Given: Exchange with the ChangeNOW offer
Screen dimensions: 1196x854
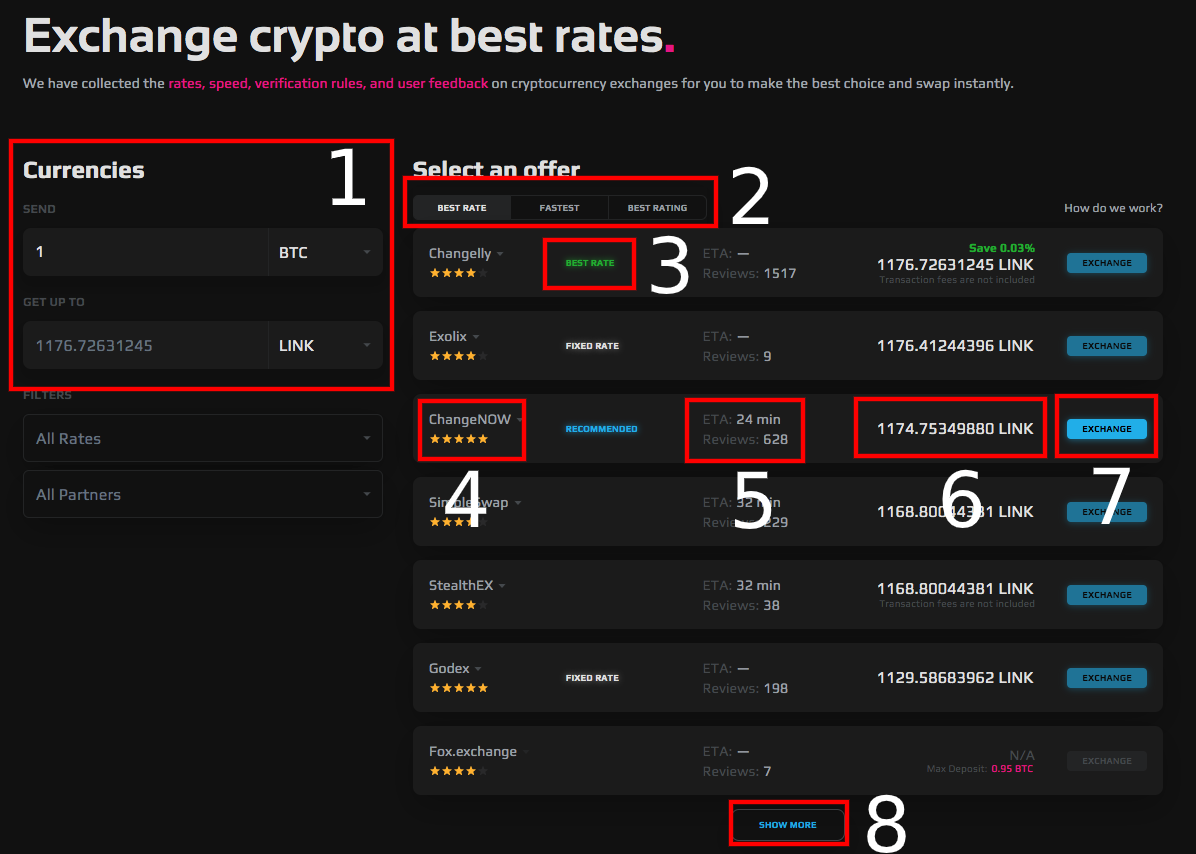Looking at the screenshot, I should point(1106,429).
